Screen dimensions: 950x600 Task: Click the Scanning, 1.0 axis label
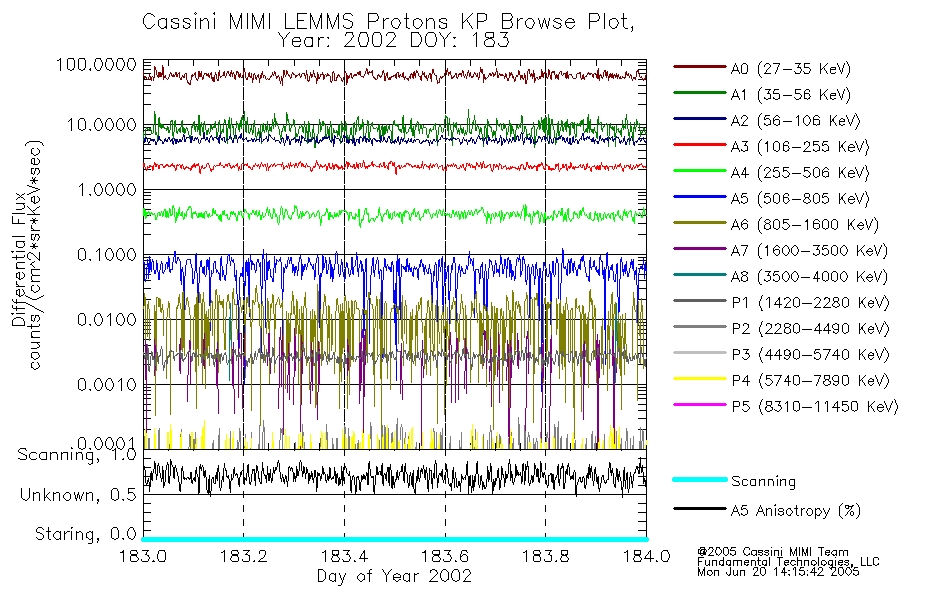[x=77, y=455]
